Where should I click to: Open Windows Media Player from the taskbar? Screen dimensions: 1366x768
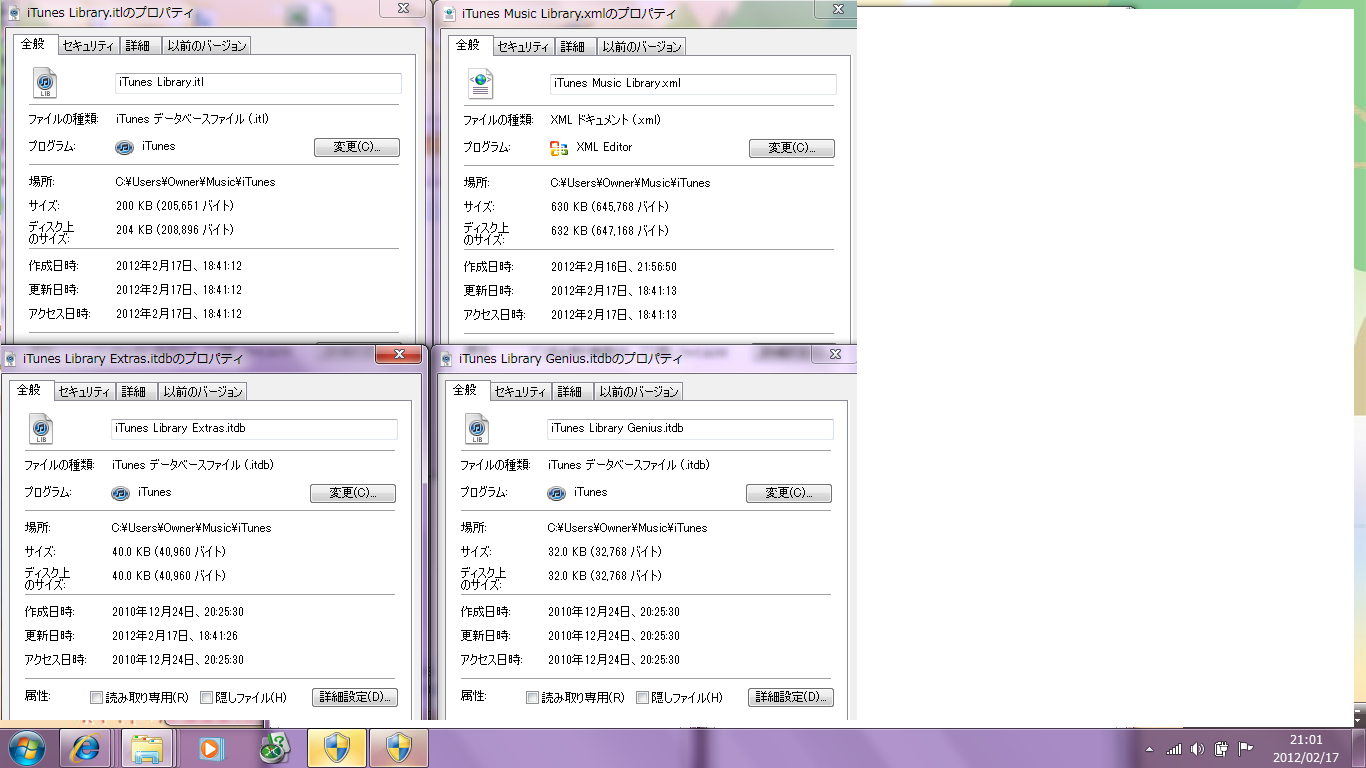[x=209, y=748]
